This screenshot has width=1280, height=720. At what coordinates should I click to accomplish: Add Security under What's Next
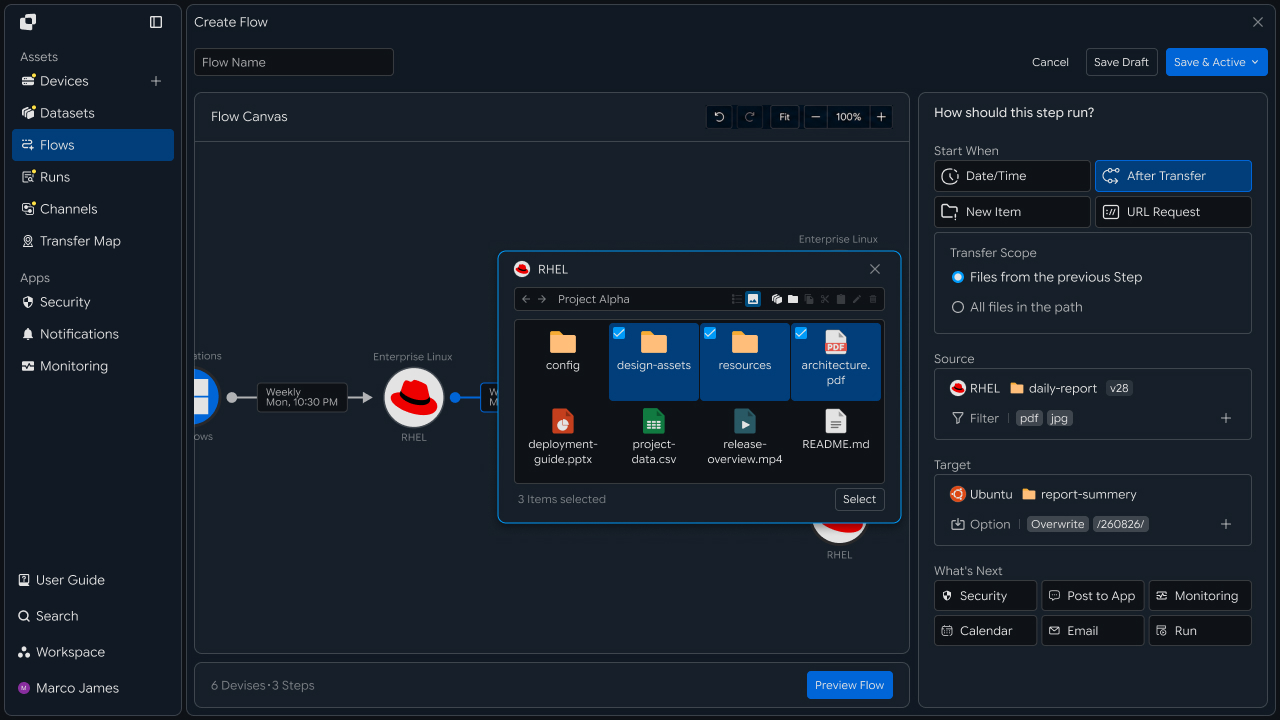pyautogui.click(x=985, y=596)
